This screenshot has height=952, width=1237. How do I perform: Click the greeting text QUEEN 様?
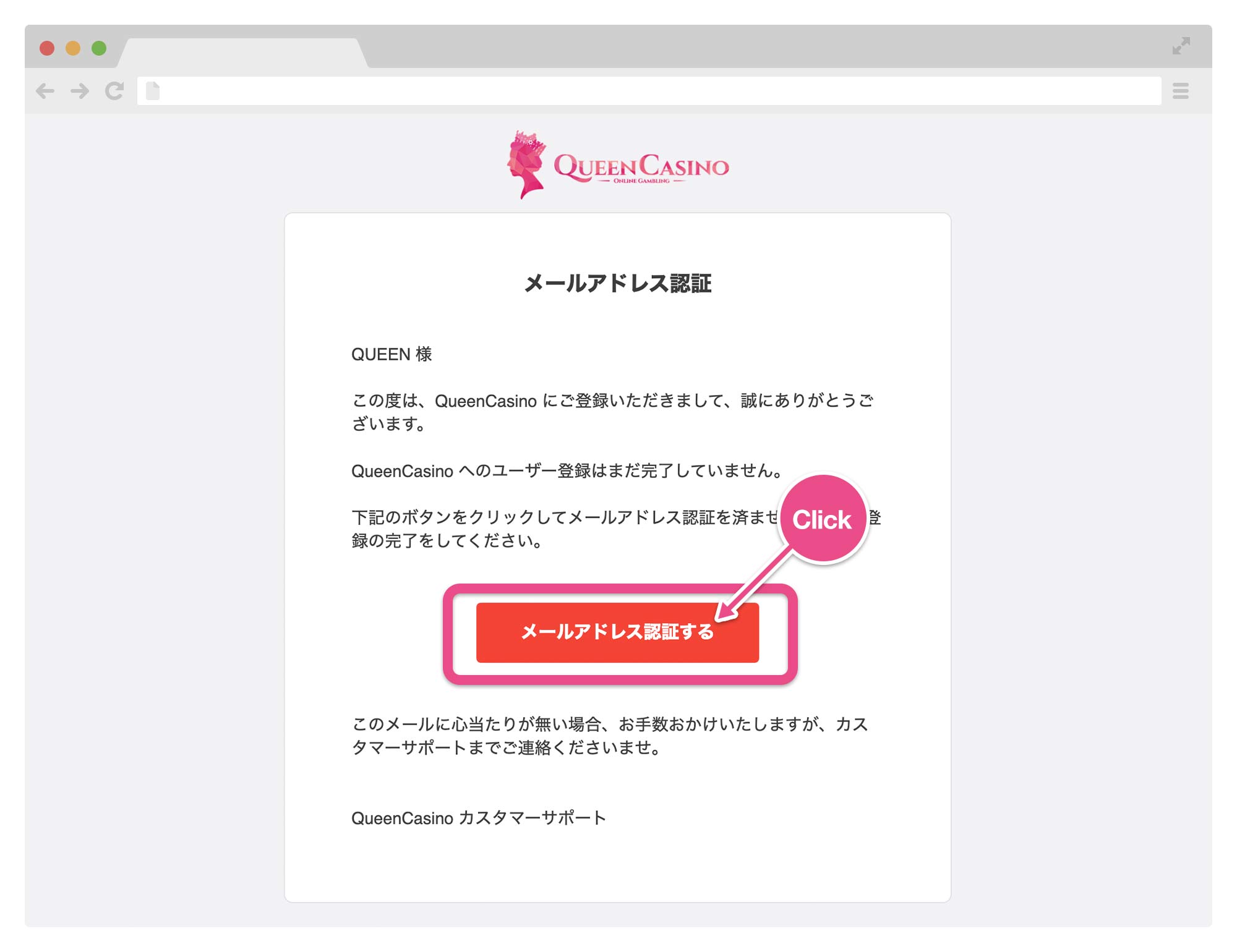(392, 354)
